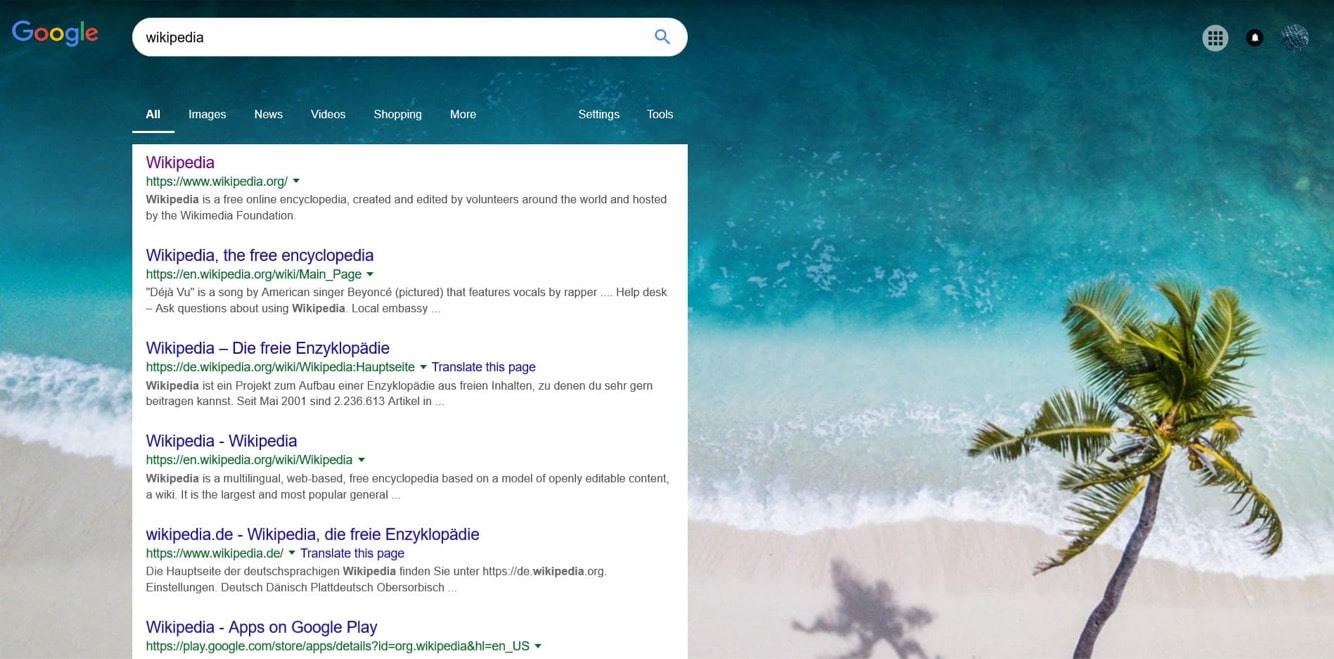Viewport: 1334px width, 659px height.
Task: Click the https://www.wikipedia.de/ URL text
Action: (215, 553)
